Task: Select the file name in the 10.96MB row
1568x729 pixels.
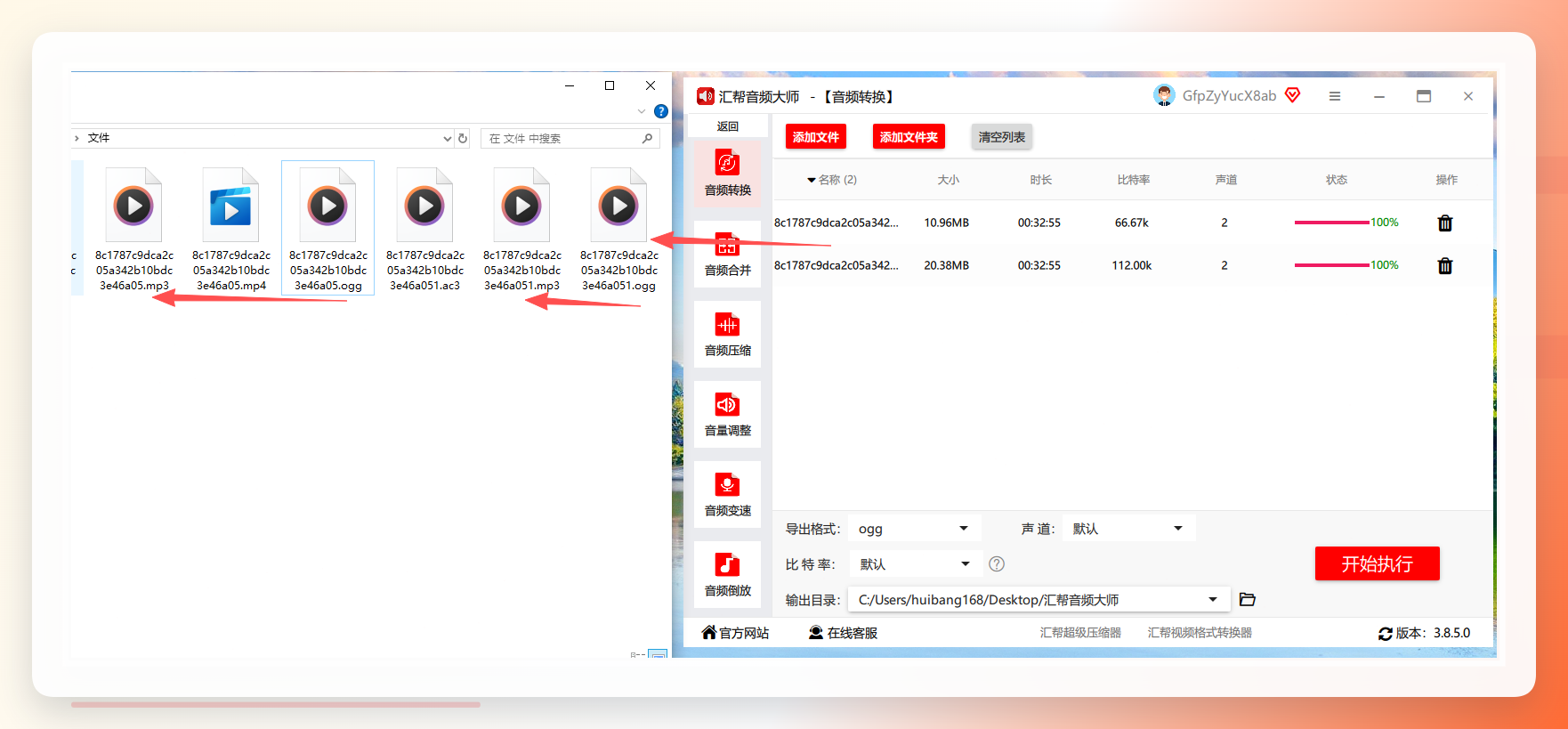Action: point(837,223)
